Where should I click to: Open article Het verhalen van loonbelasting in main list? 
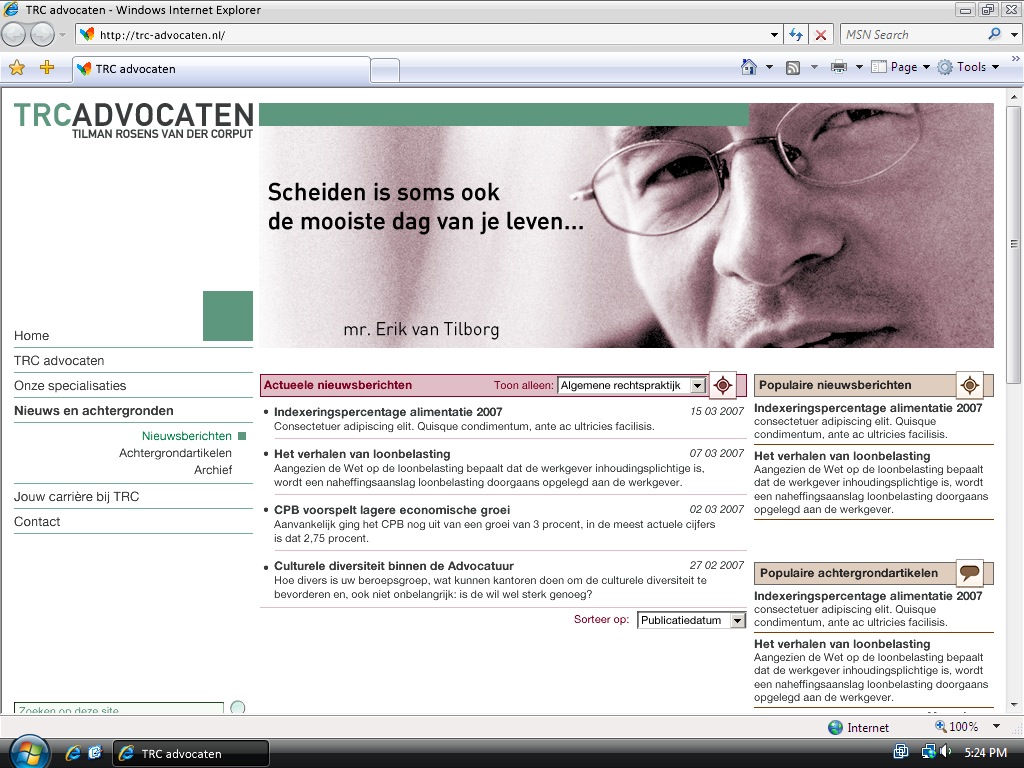(x=362, y=454)
